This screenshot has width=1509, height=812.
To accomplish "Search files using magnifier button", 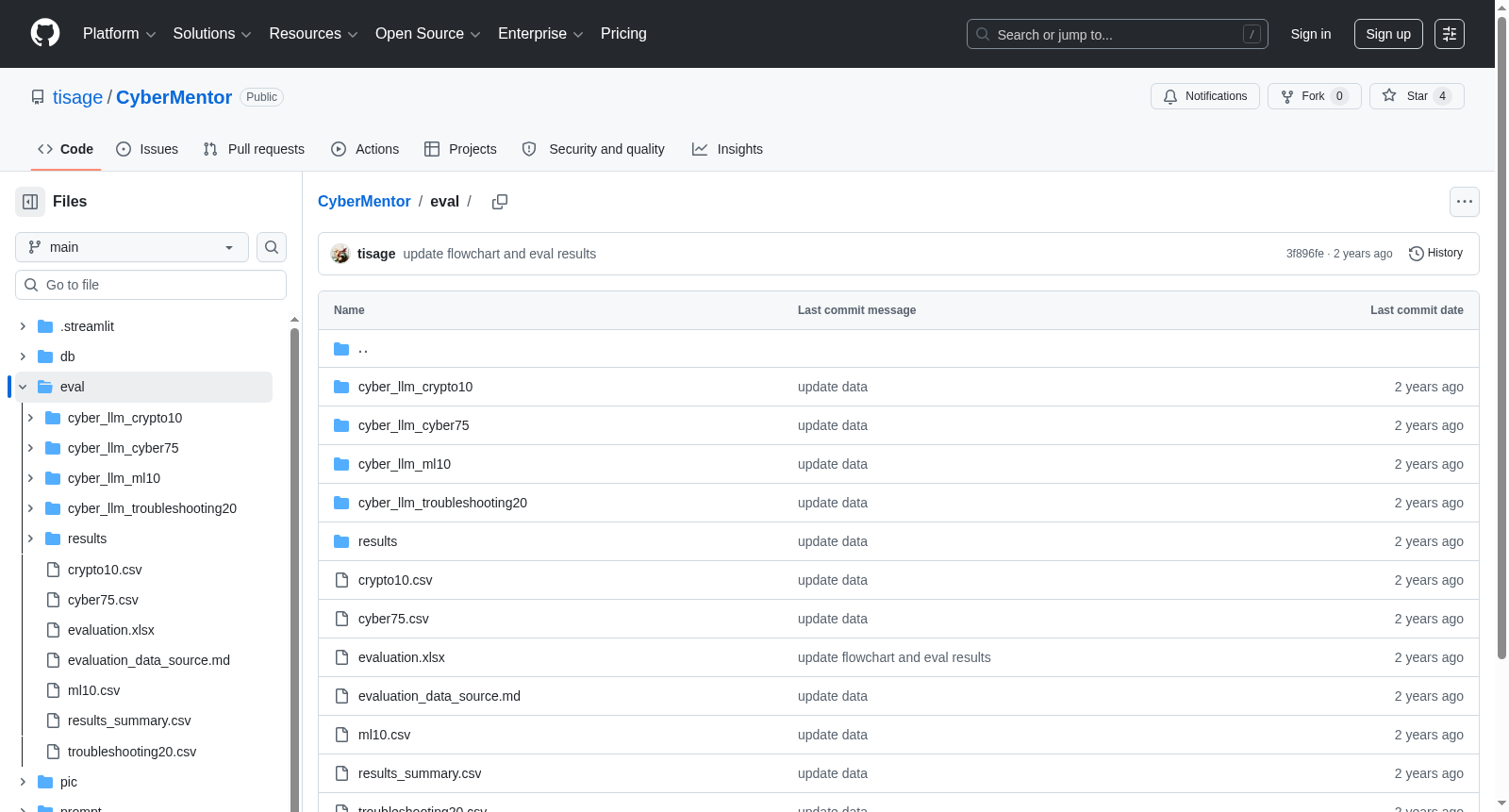I will coord(272,247).
